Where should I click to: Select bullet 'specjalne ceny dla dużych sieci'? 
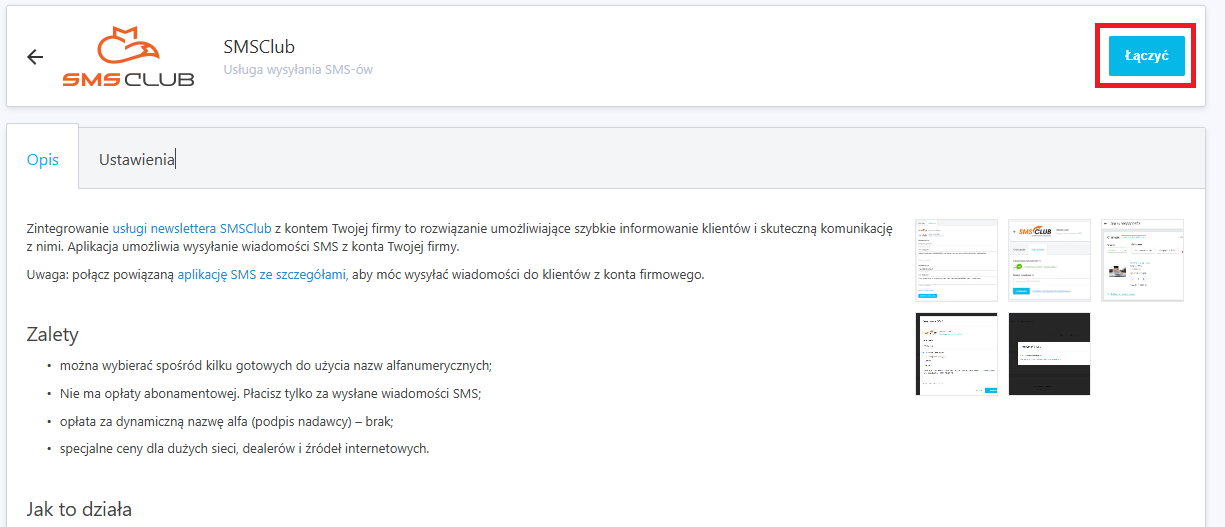[244, 448]
